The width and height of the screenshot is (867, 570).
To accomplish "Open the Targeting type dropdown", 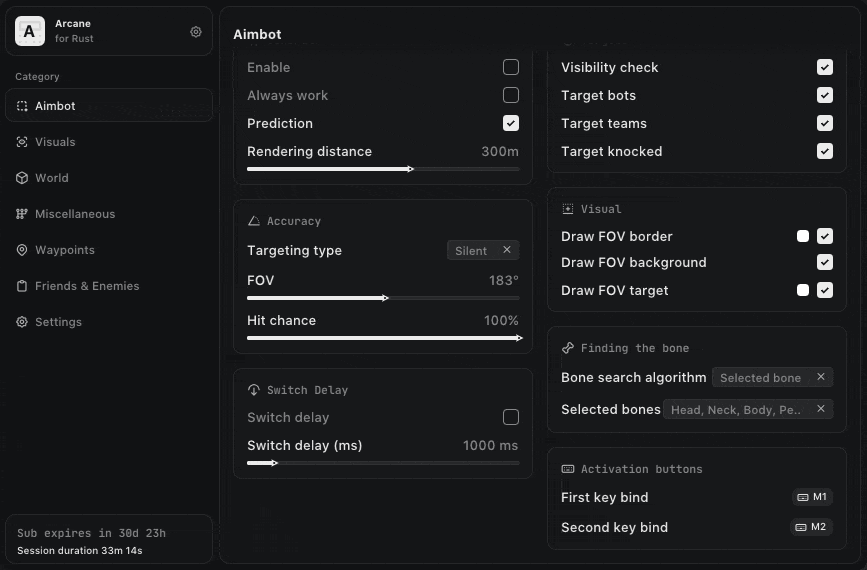I will click(472, 251).
